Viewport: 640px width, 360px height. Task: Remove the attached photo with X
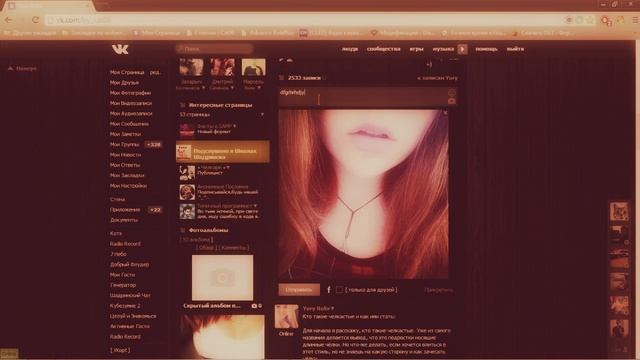[x=445, y=112]
